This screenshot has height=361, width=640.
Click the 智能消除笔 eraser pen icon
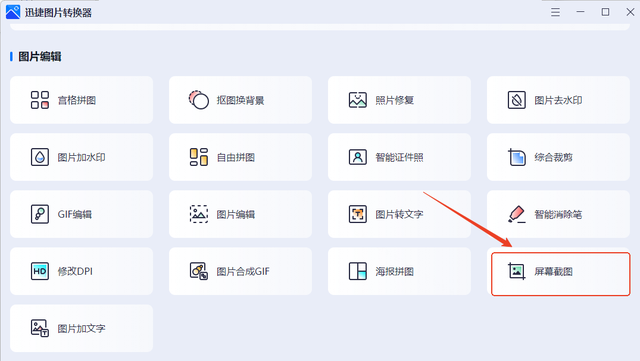coord(517,214)
